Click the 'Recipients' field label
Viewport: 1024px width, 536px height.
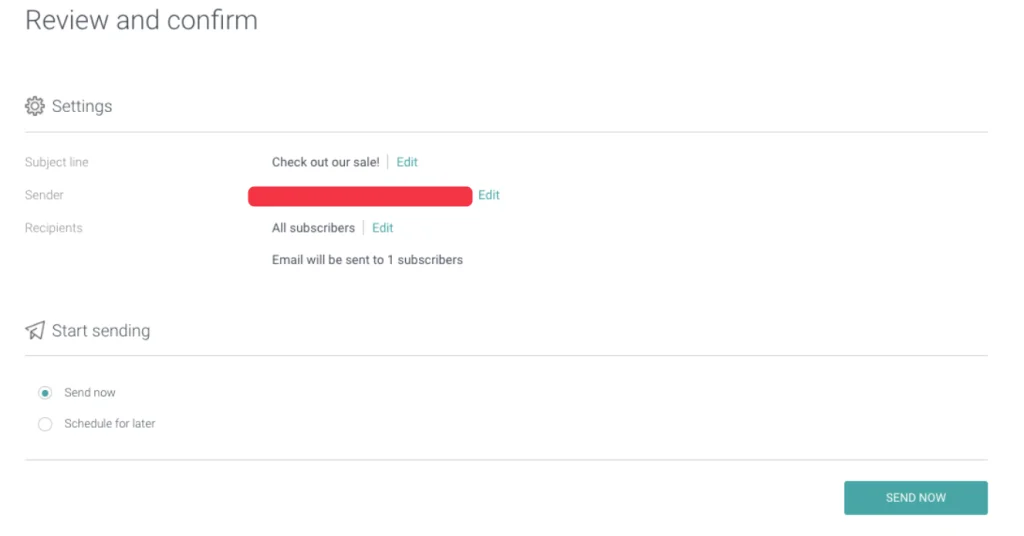[54, 228]
